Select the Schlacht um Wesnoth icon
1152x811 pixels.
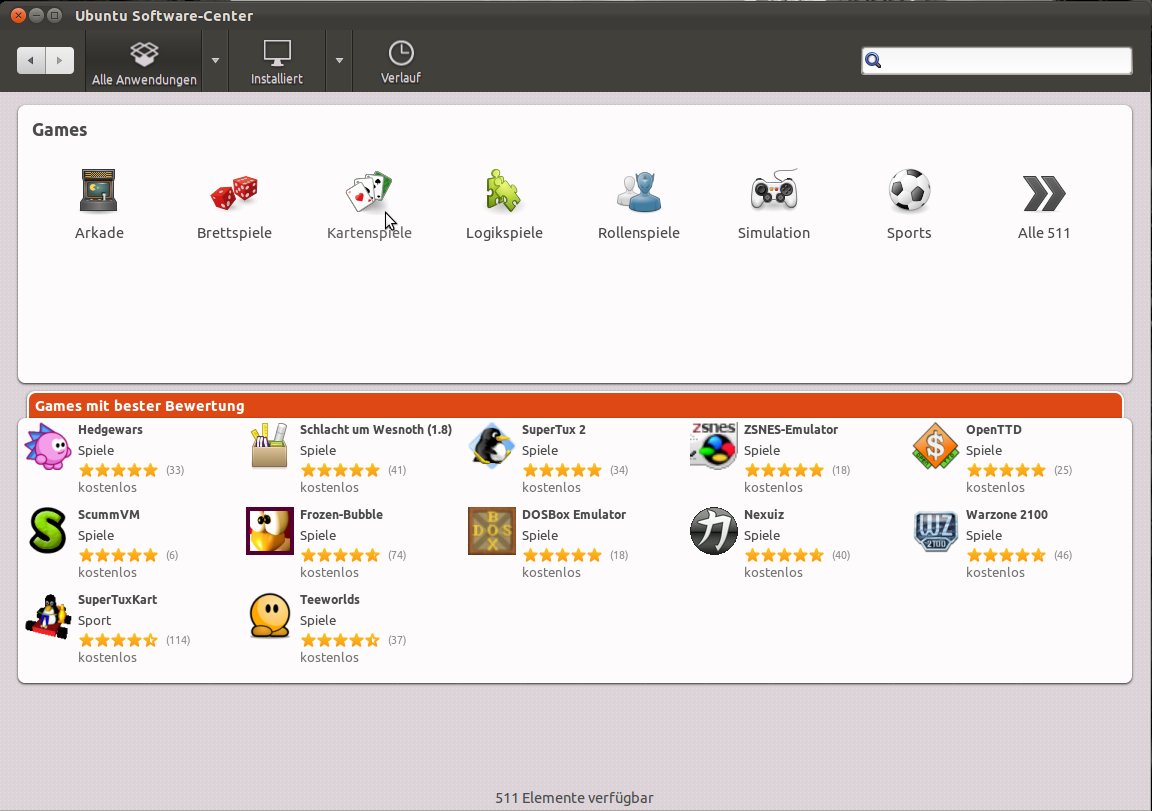[x=269, y=446]
